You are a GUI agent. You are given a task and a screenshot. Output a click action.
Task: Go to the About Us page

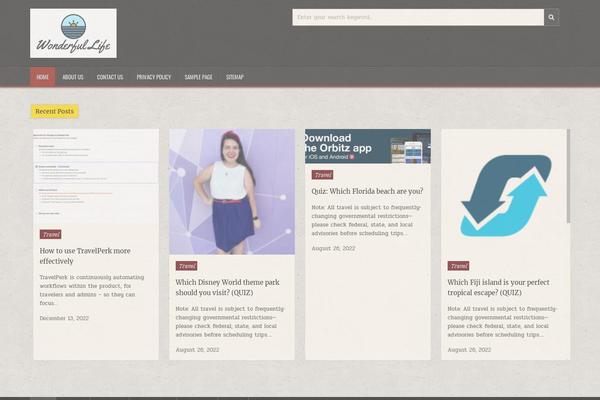pos(73,77)
